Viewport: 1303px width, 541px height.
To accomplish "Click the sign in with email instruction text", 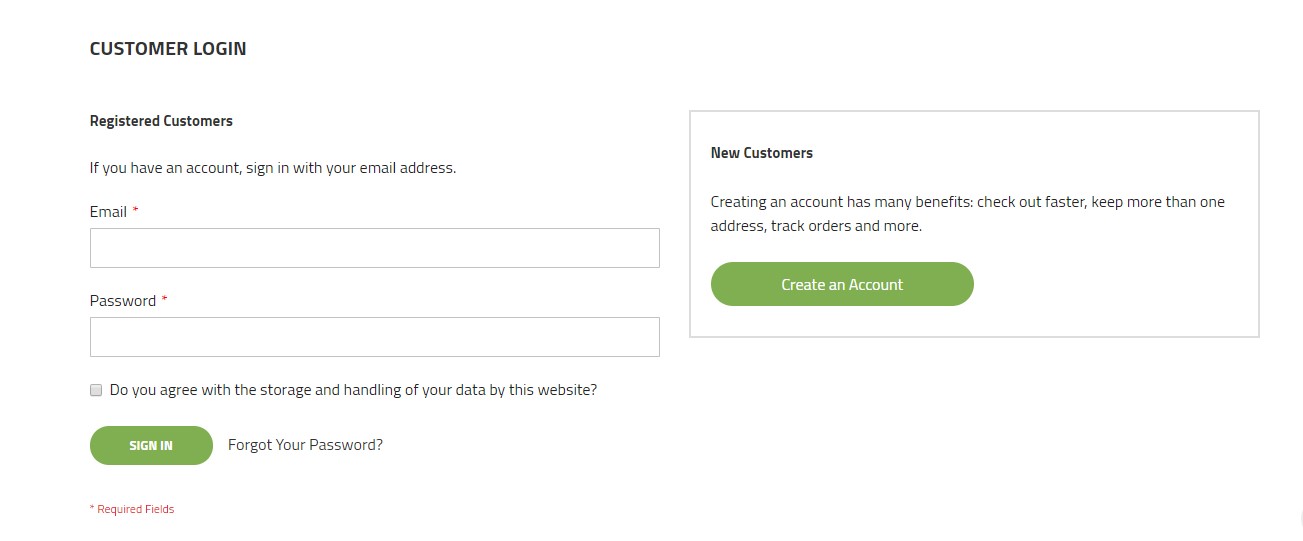I will pos(273,168).
